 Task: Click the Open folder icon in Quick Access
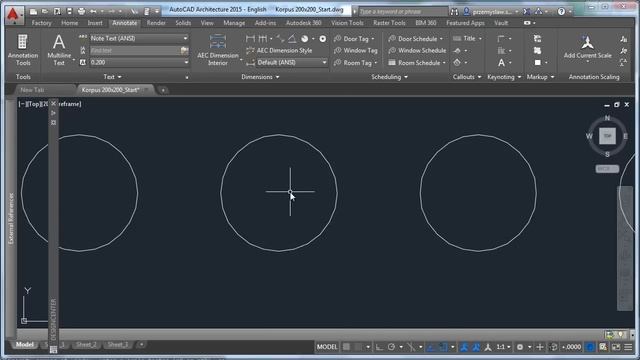coord(45,11)
